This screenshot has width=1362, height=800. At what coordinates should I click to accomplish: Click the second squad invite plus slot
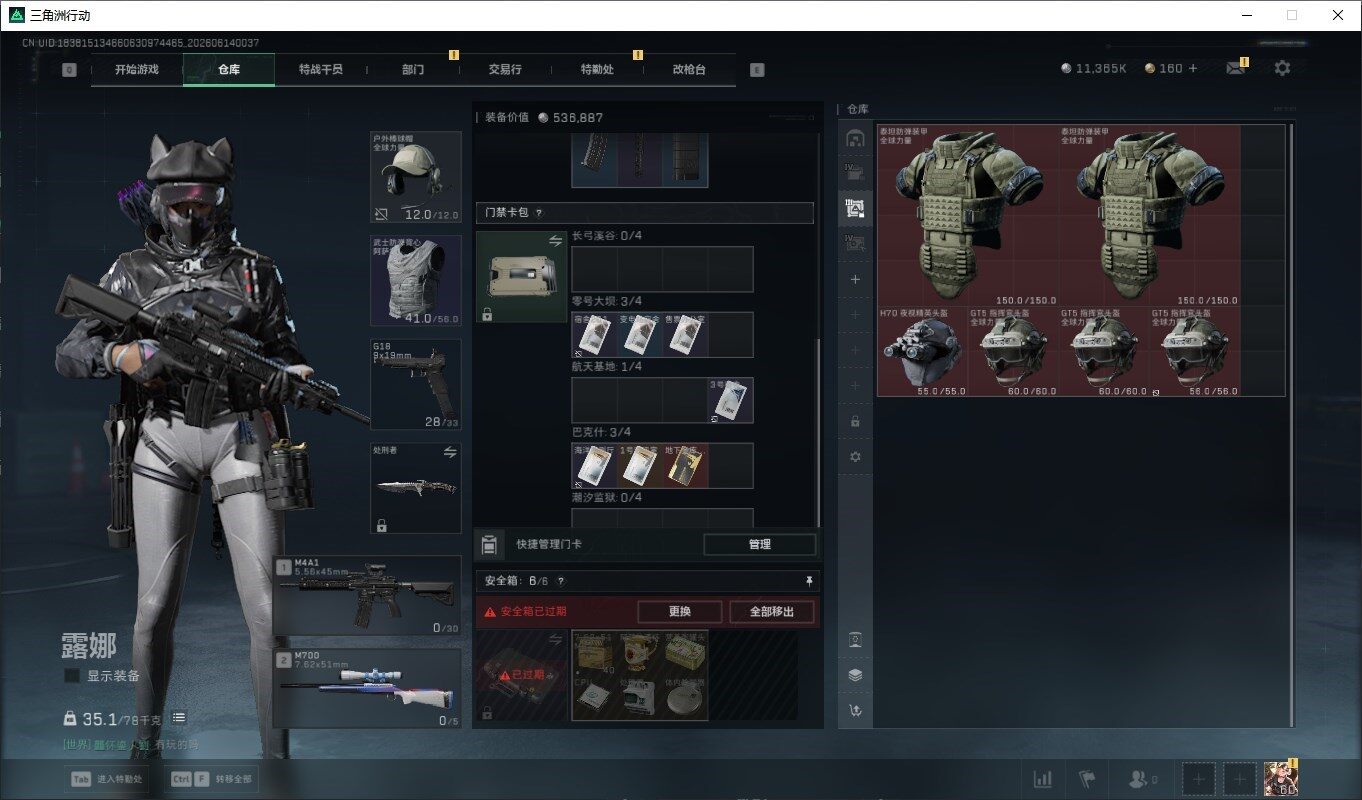click(1240, 778)
